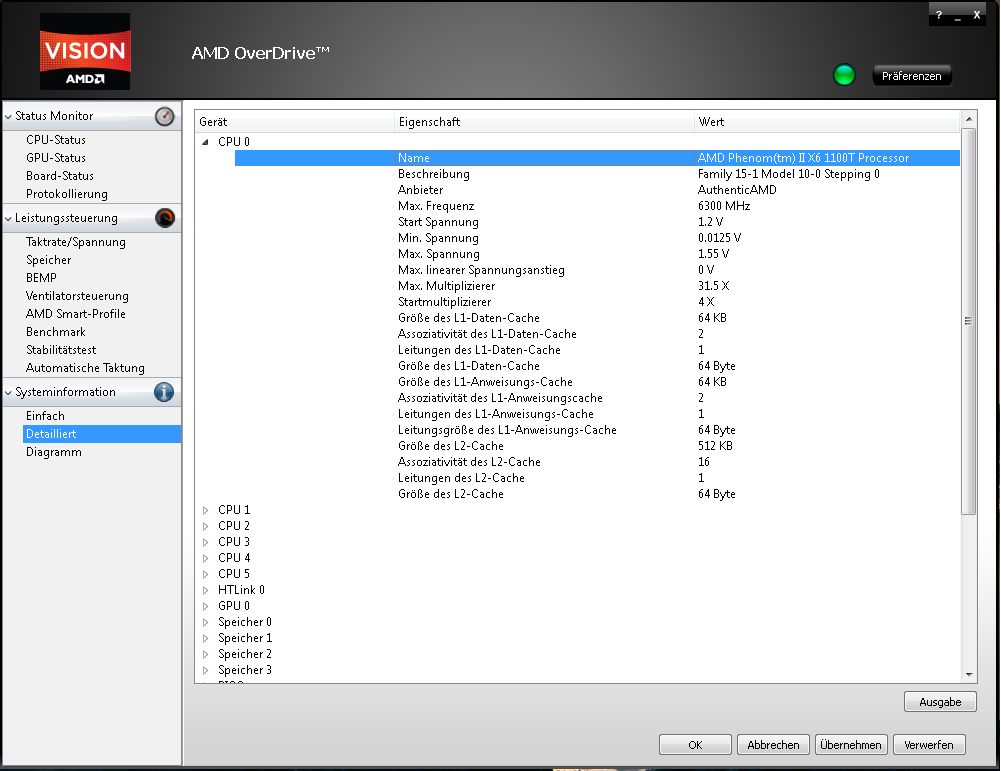Click scrollbar up arrow in details list
1001x771 pixels.
969,119
